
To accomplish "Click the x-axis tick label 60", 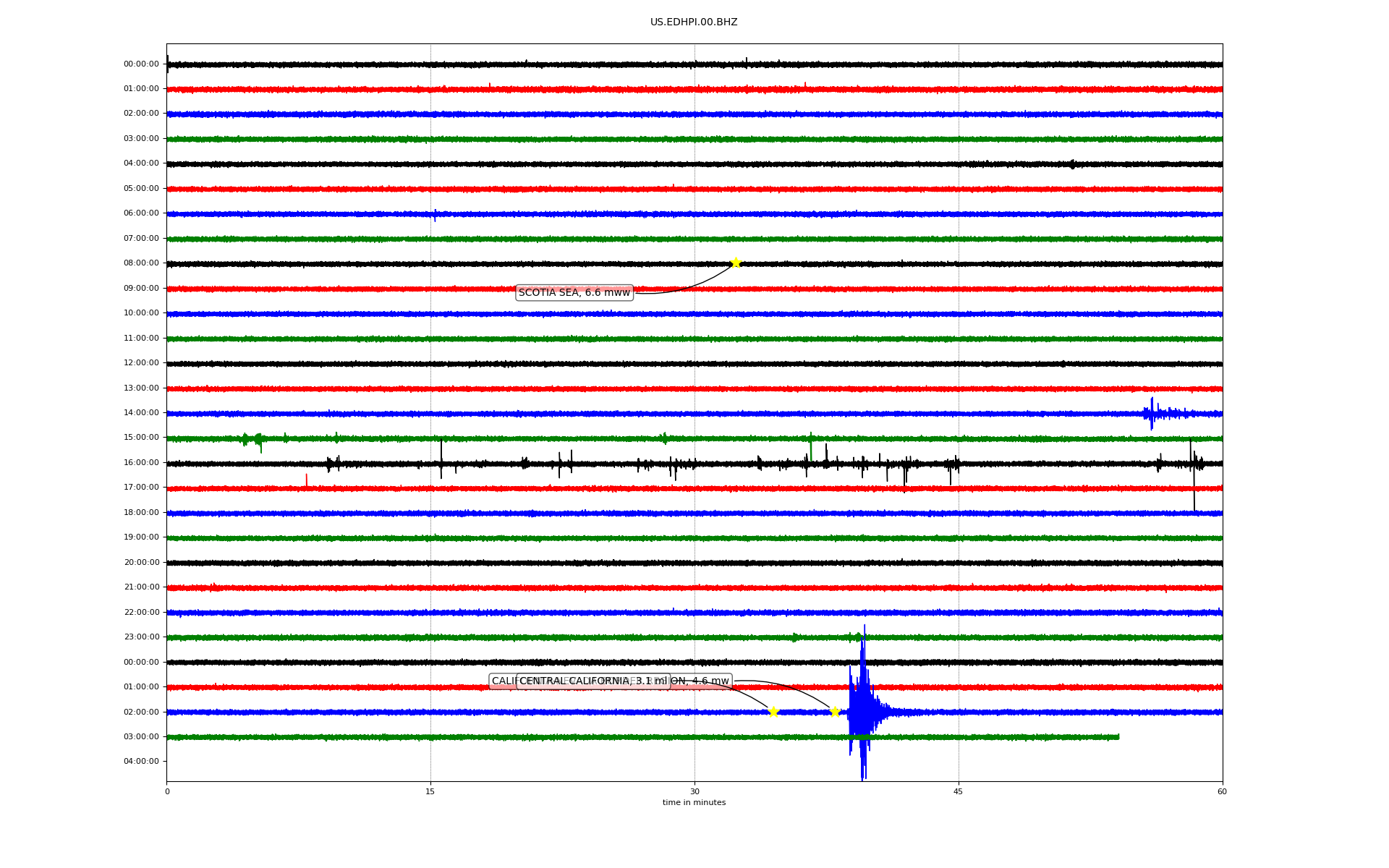I will coord(1222,791).
